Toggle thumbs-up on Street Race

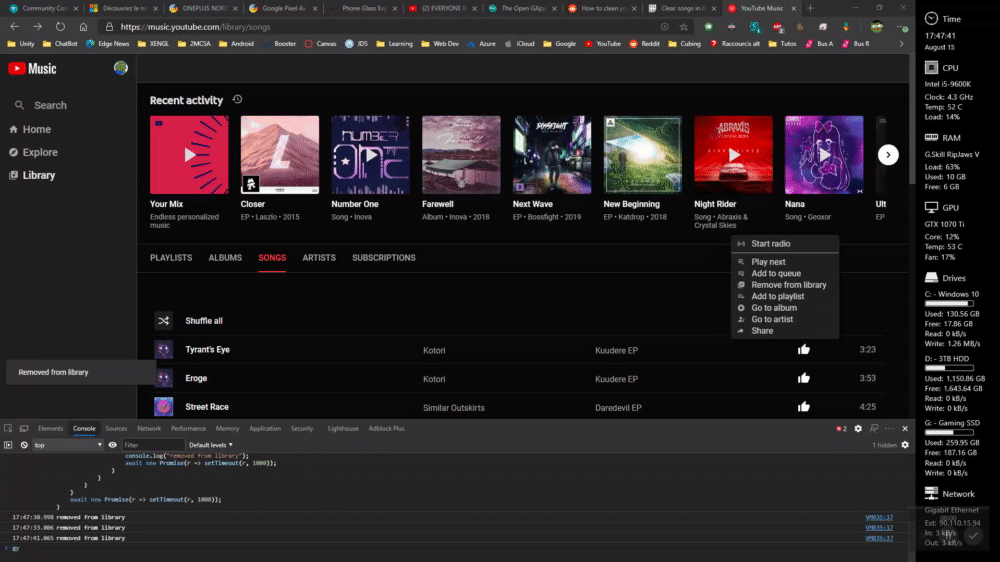[x=804, y=407]
